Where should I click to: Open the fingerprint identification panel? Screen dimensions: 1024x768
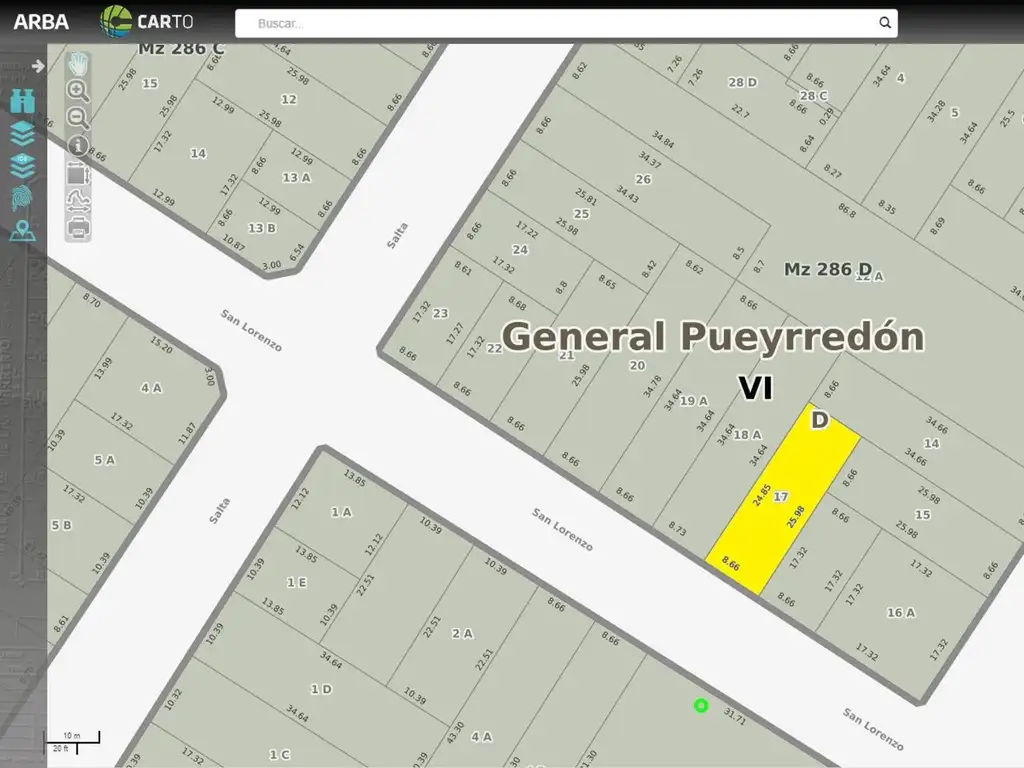coord(22,198)
